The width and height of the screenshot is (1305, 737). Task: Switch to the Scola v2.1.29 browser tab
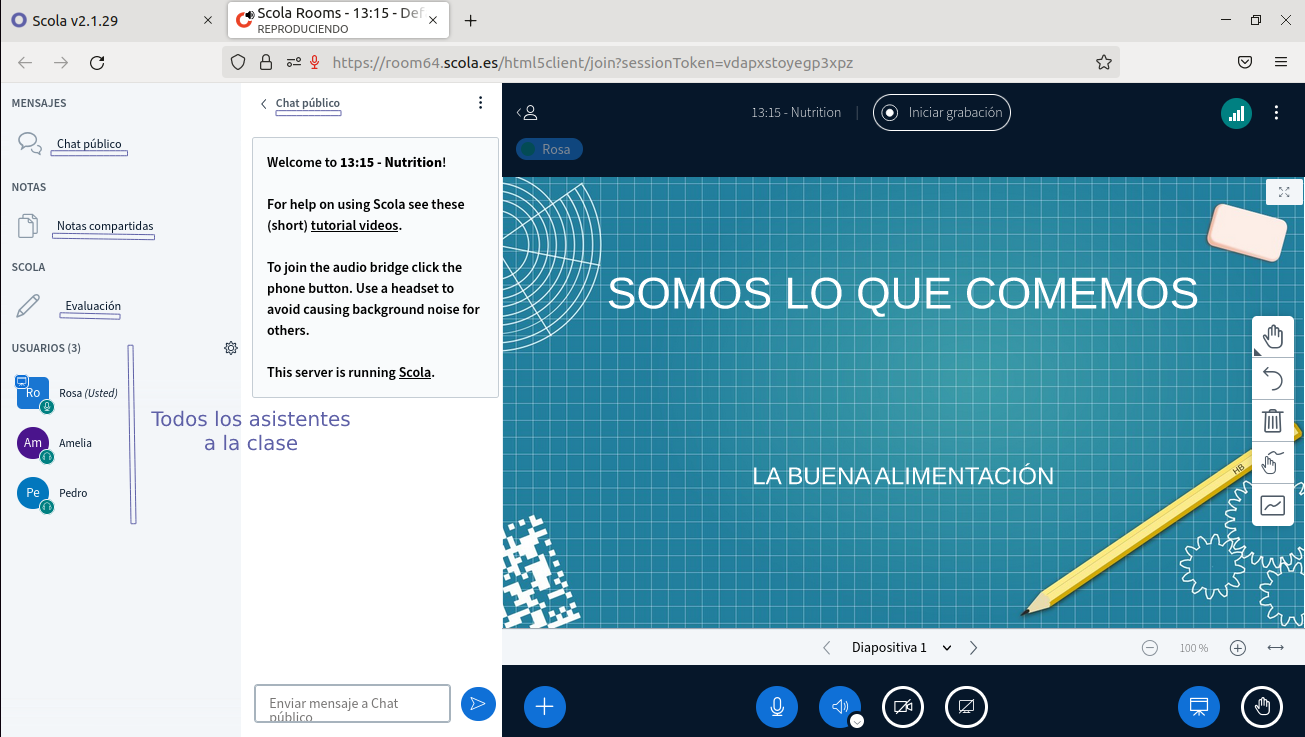click(x=110, y=20)
